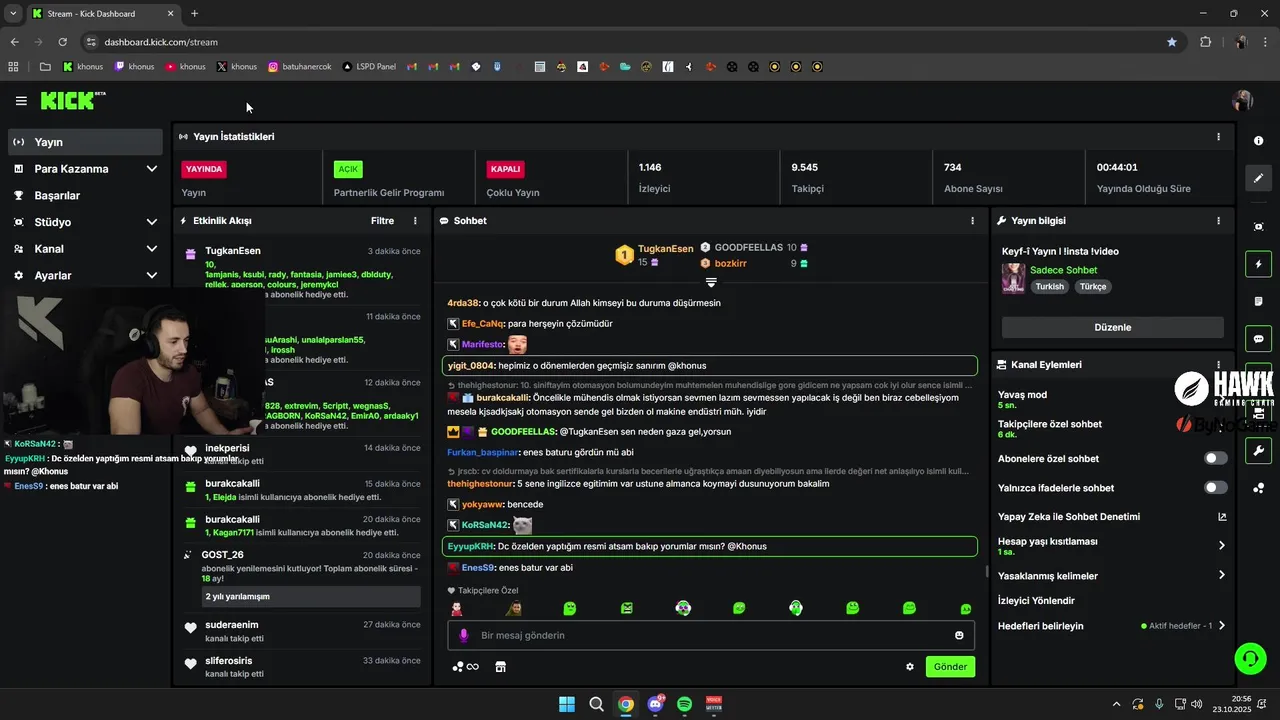This screenshot has height=720, width=1280.
Task: Open Yayın İstatistikleri three-dot menu
Action: 1218,137
